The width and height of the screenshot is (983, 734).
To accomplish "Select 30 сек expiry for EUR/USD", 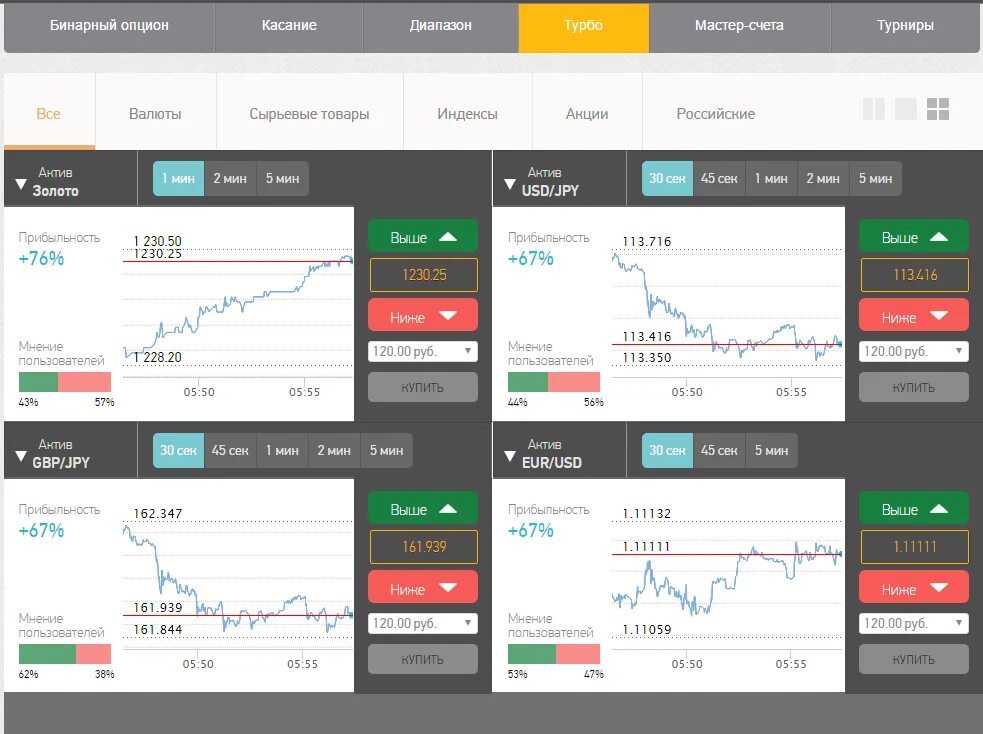I will click(667, 451).
